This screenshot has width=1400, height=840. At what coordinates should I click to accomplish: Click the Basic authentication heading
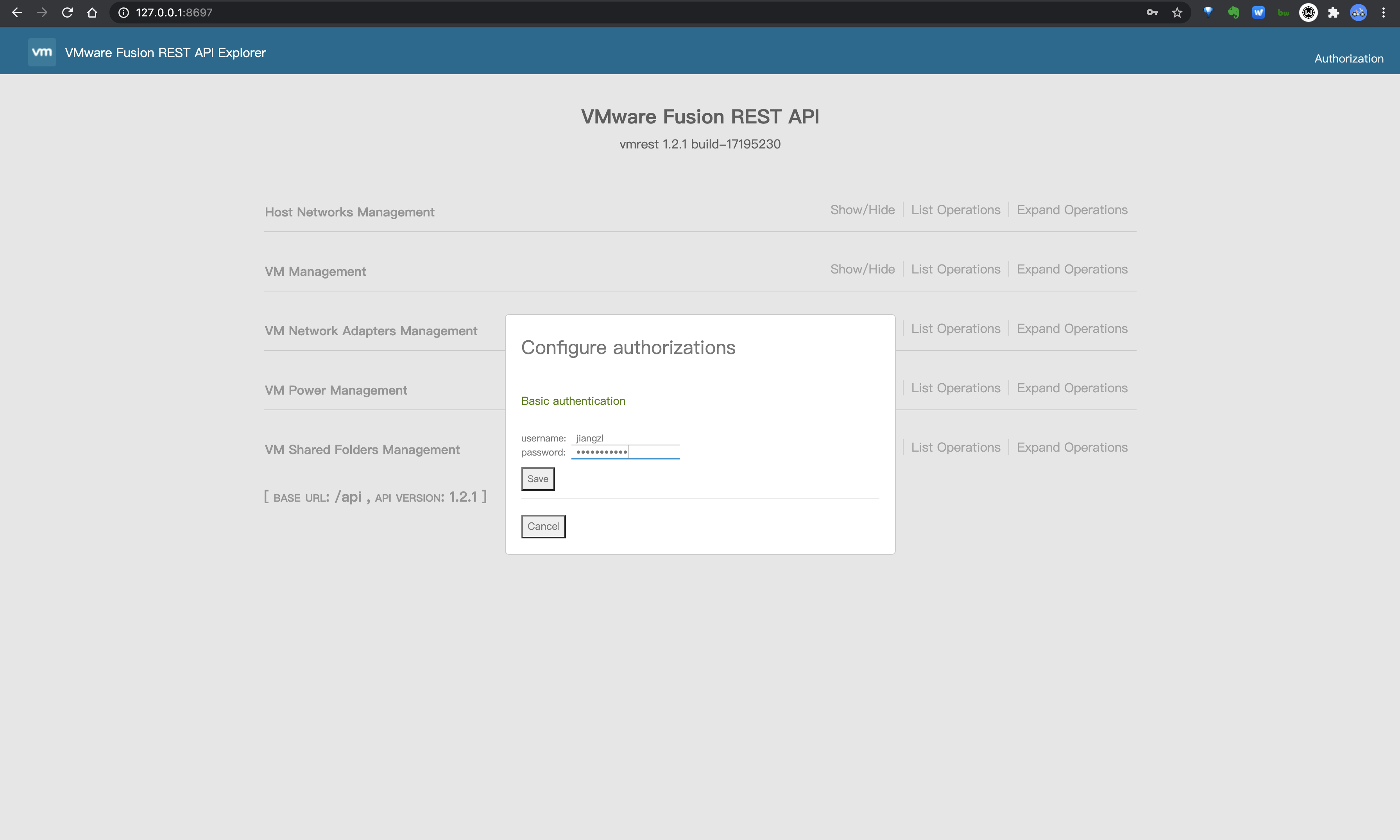pyautogui.click(x=573, y=401)
